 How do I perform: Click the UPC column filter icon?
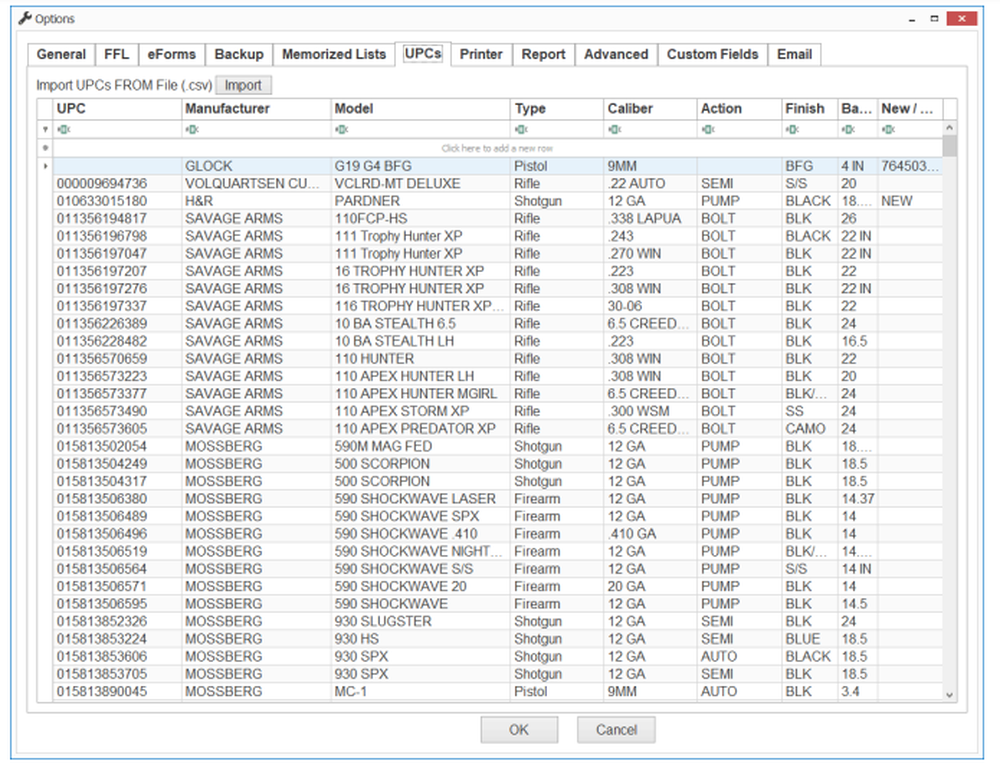[x=63, y=129]
